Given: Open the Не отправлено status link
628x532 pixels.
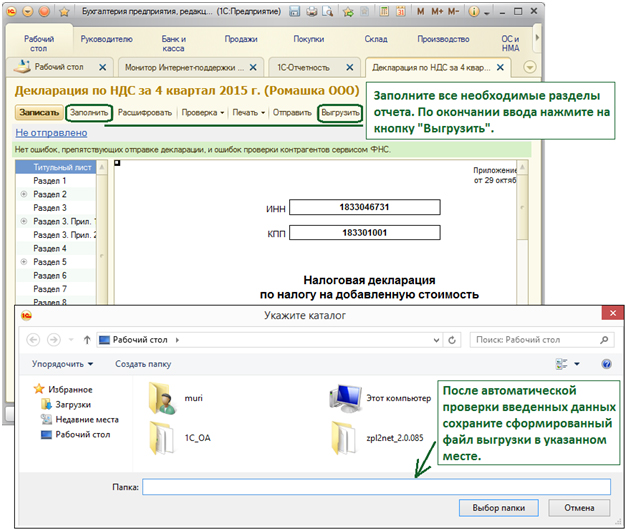Looking at the screenshot, I should (x=51, y=133).
